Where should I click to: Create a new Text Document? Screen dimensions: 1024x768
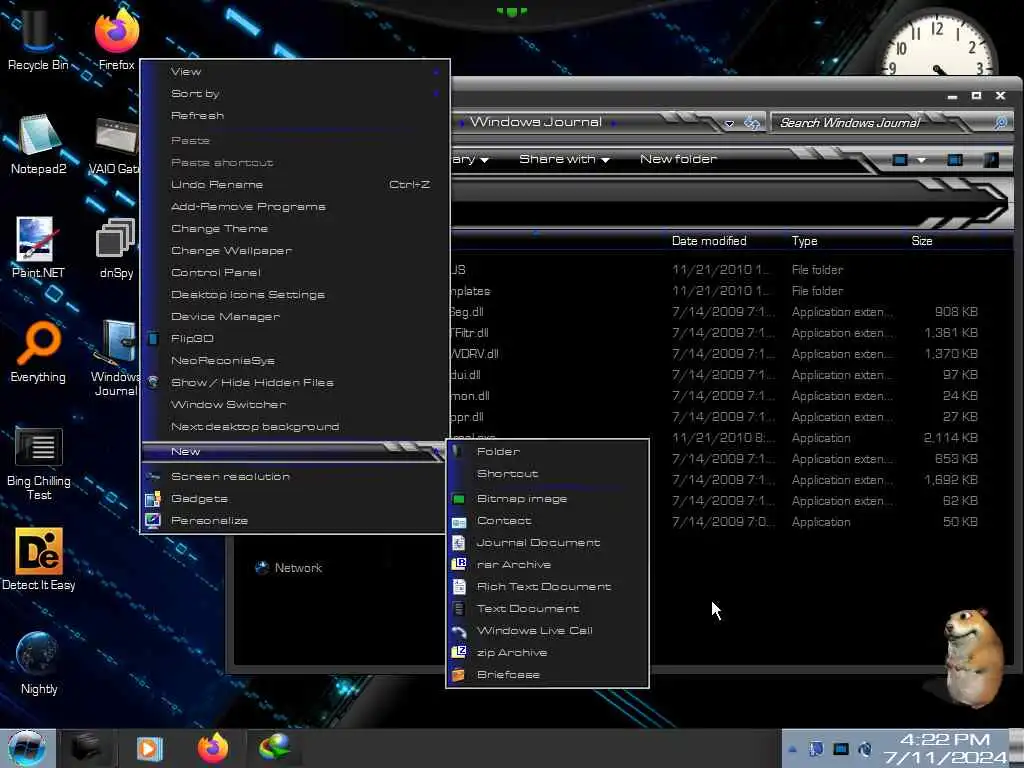point(547,609)
